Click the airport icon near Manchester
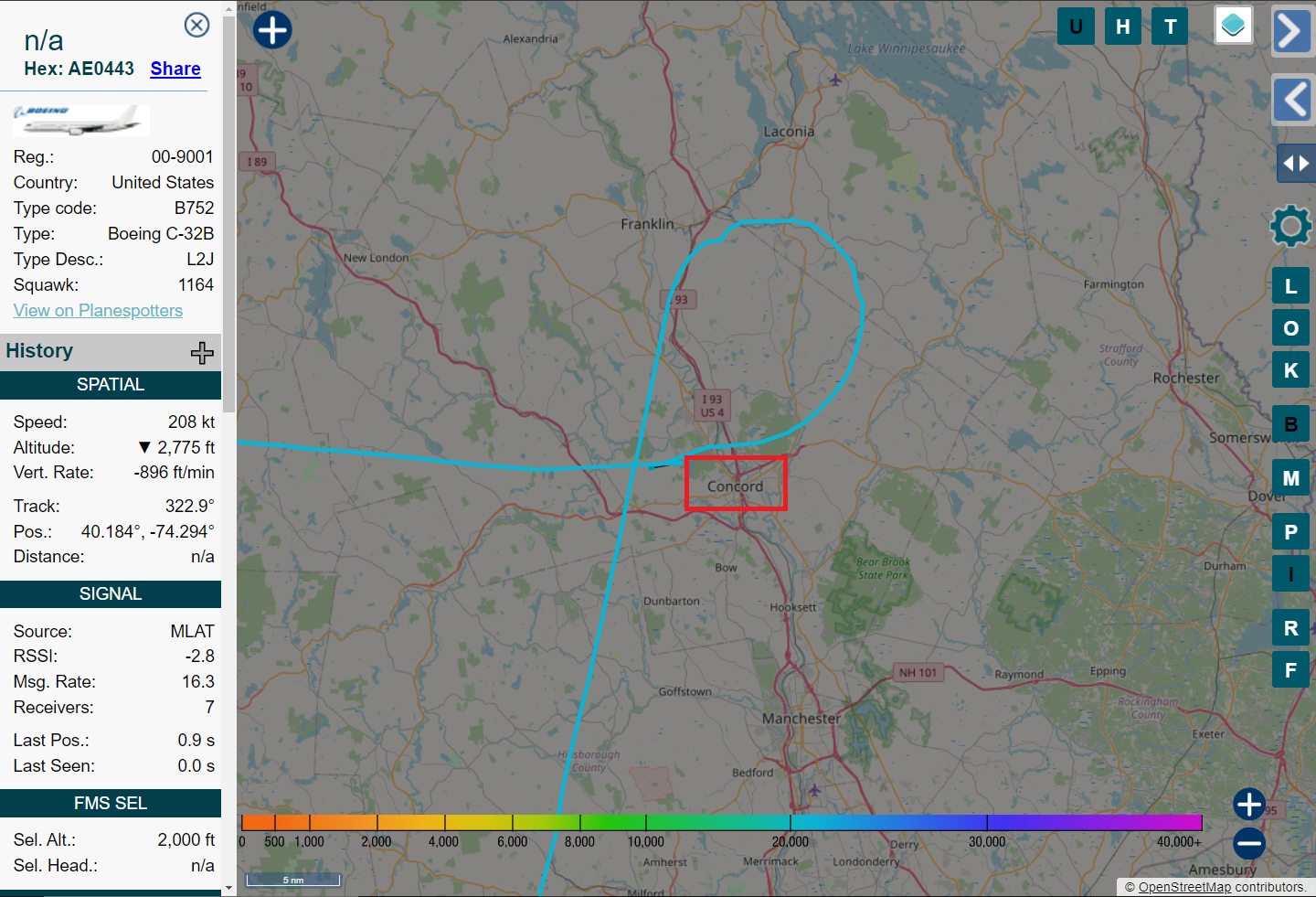1316x897 pixels. point(814,790)
